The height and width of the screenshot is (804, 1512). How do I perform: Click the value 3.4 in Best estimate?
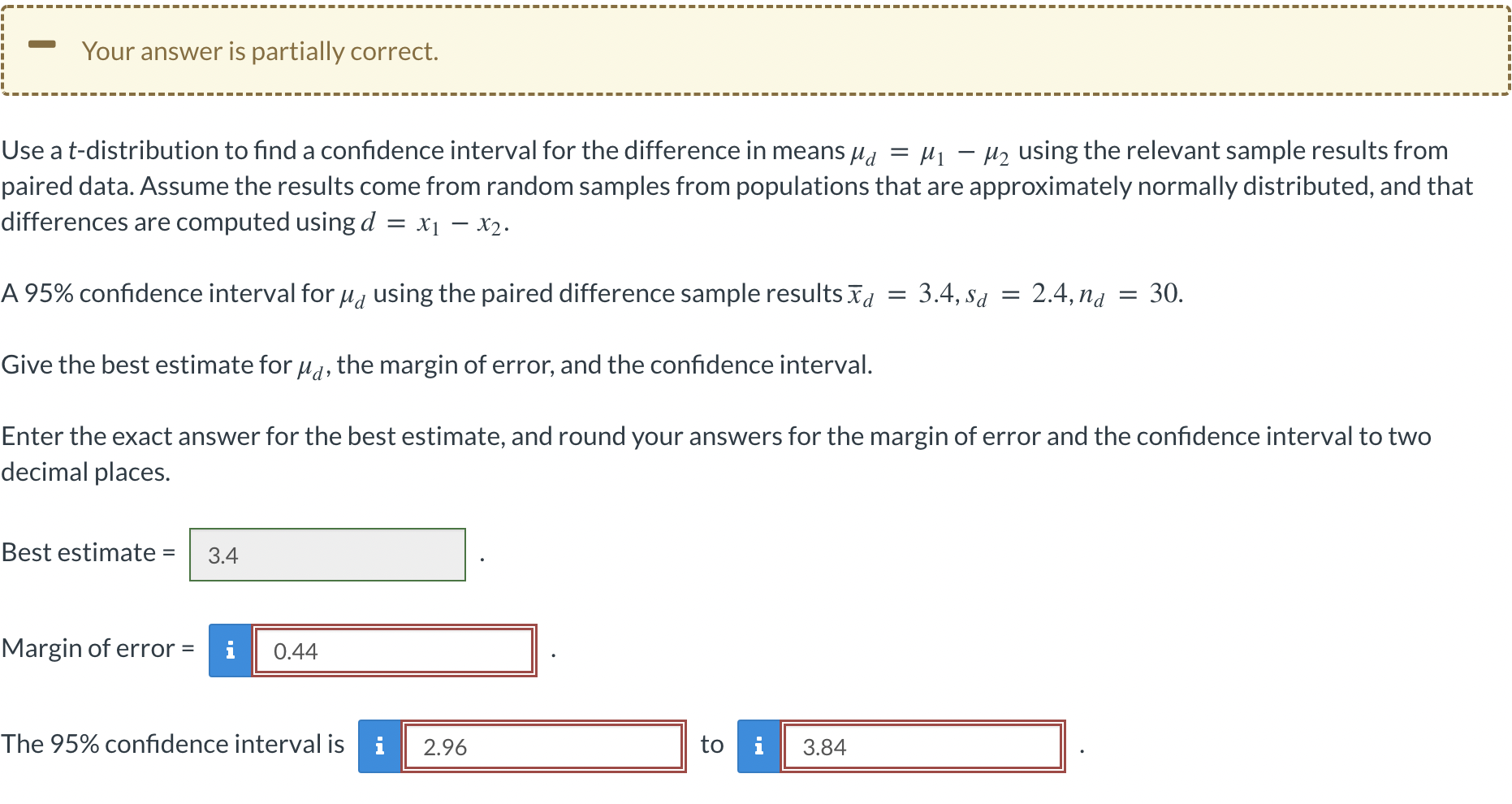point(221,555)
